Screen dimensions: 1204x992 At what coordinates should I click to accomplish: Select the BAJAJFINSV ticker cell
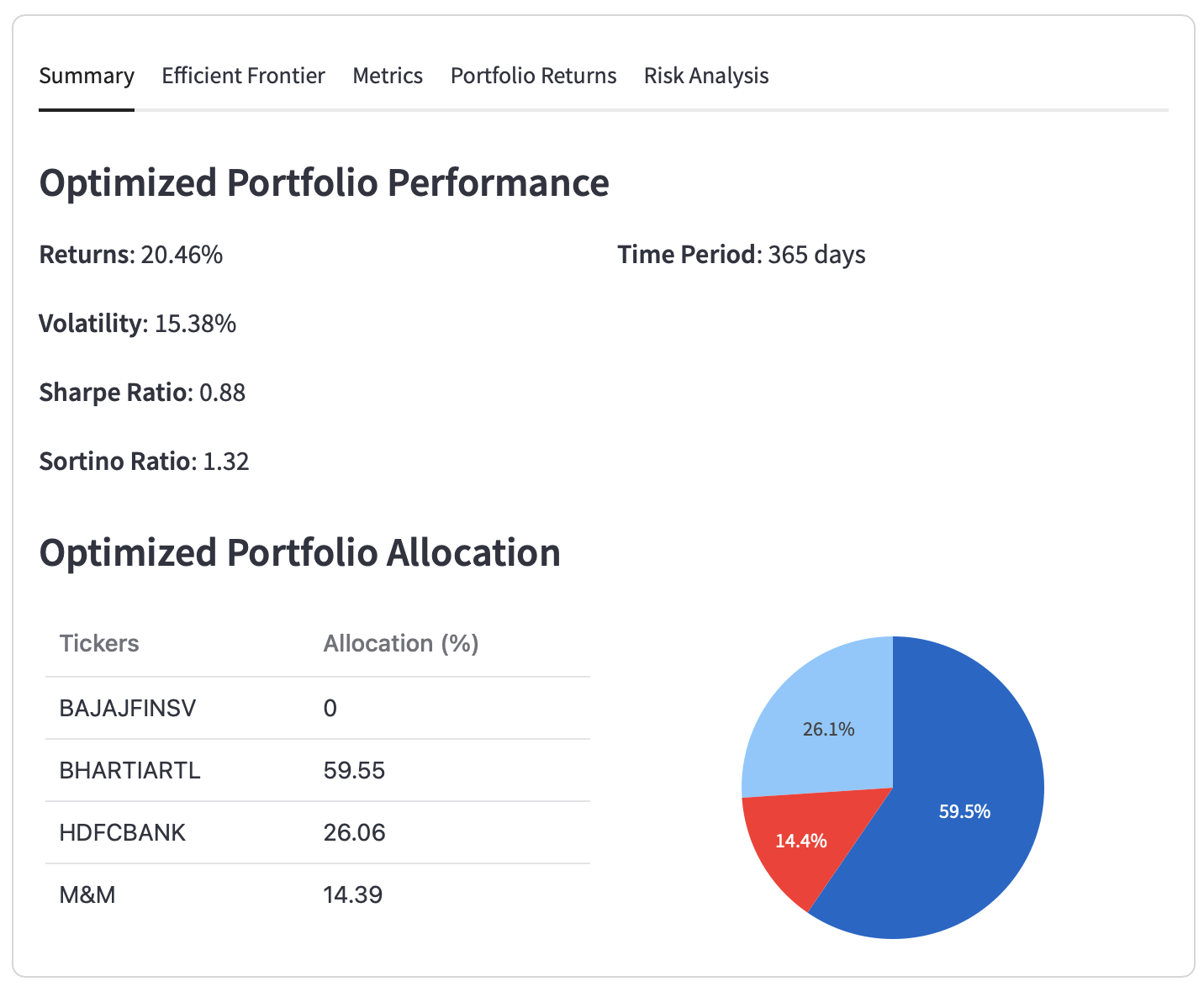coord(128,709)
